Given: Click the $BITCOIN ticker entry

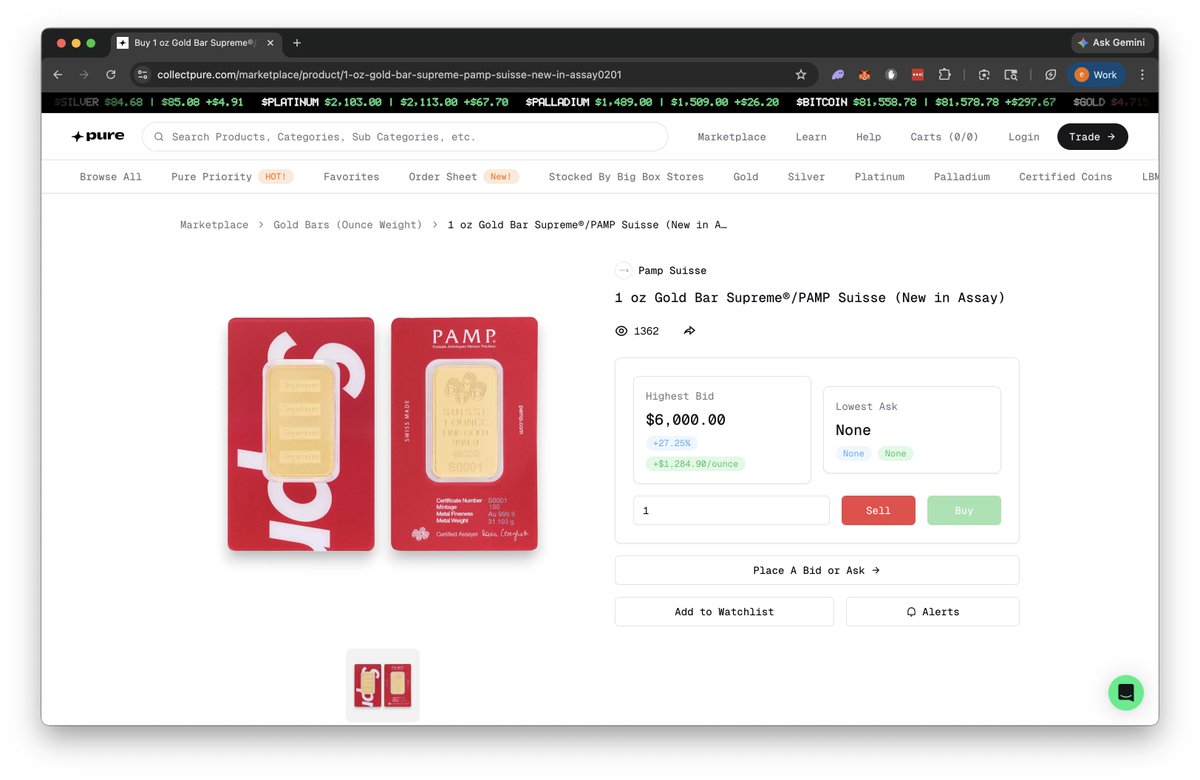Looking at the screenshot, I should [x=925, y=102].
